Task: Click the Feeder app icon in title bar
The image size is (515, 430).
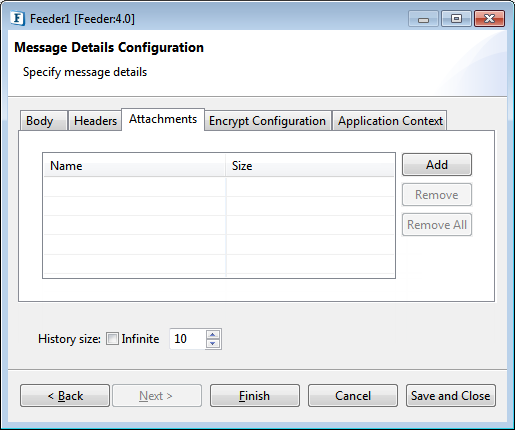Action: click(17, 18)
